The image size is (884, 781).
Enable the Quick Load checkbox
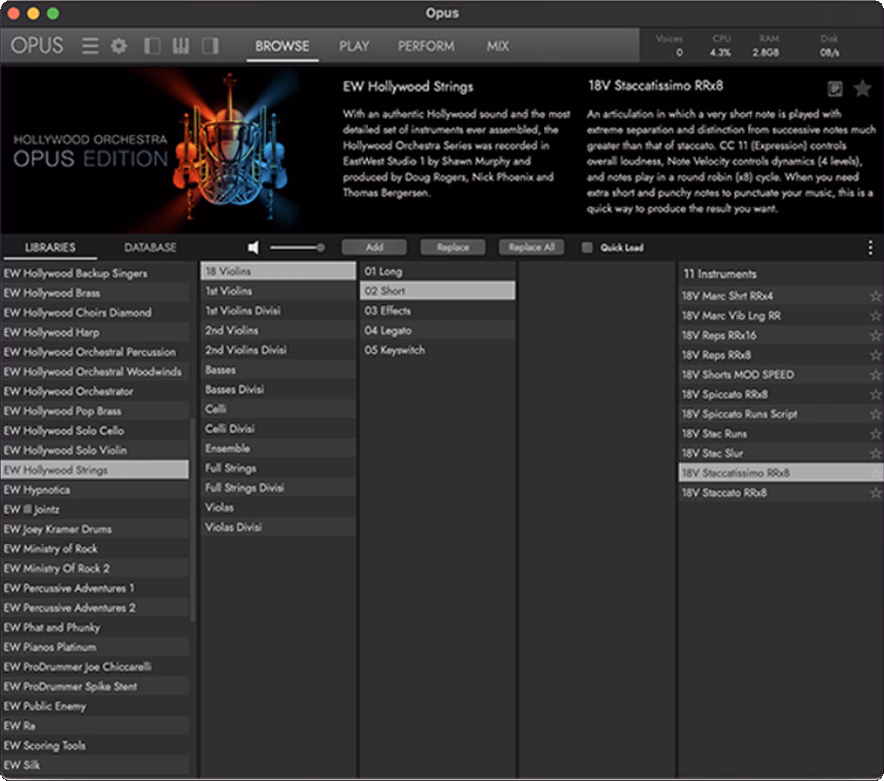coord(587,248)
